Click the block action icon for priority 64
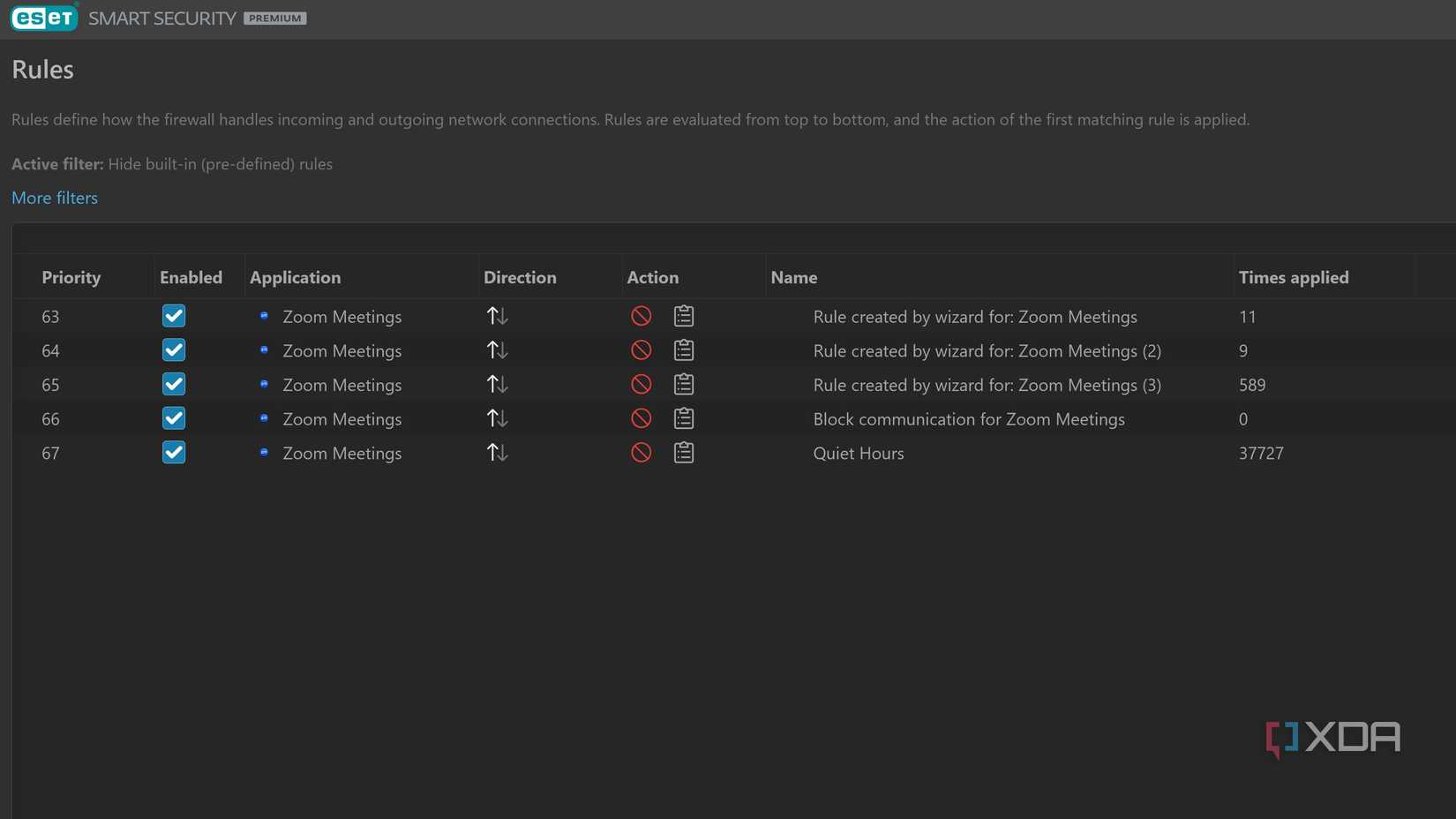Viewport: 1456px width, 819px height. [642, 350]
